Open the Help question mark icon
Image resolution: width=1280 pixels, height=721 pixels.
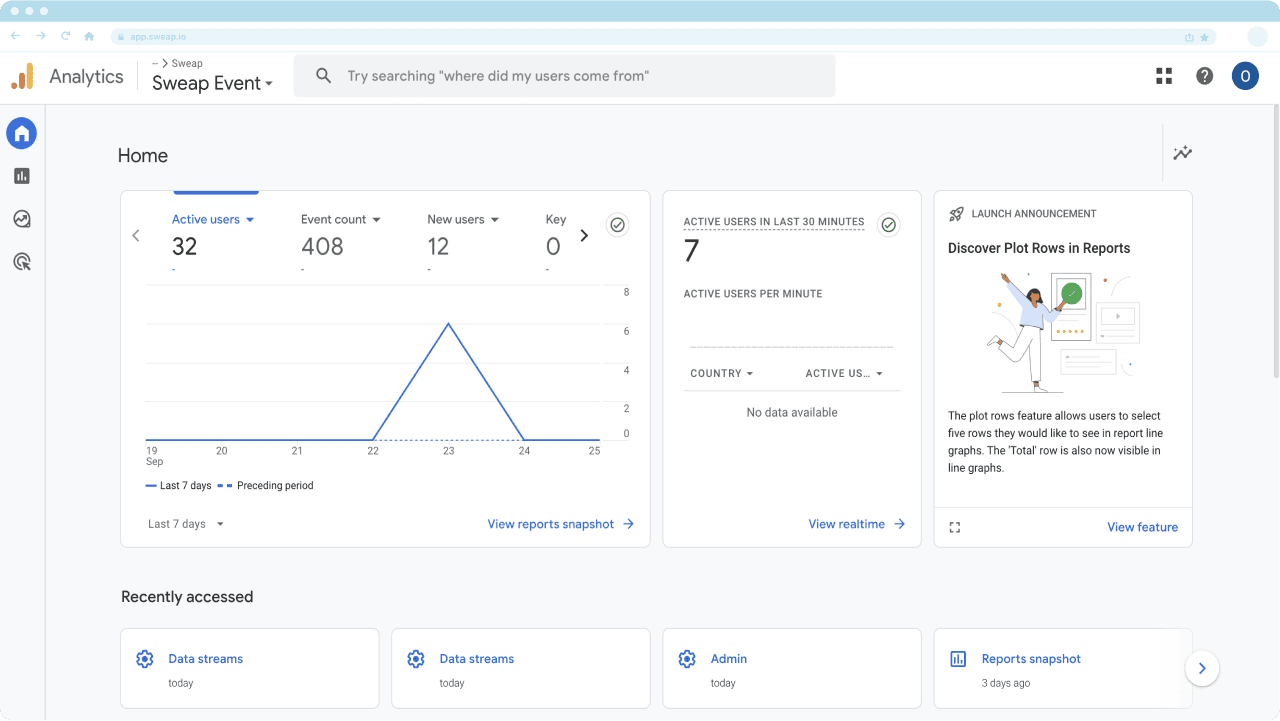click(1204, 76)
